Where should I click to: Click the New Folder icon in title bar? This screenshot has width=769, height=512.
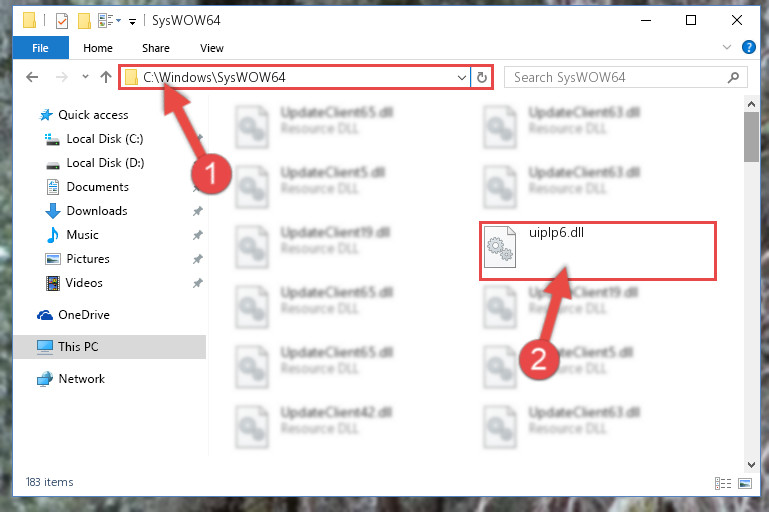(x=84, y=21)
